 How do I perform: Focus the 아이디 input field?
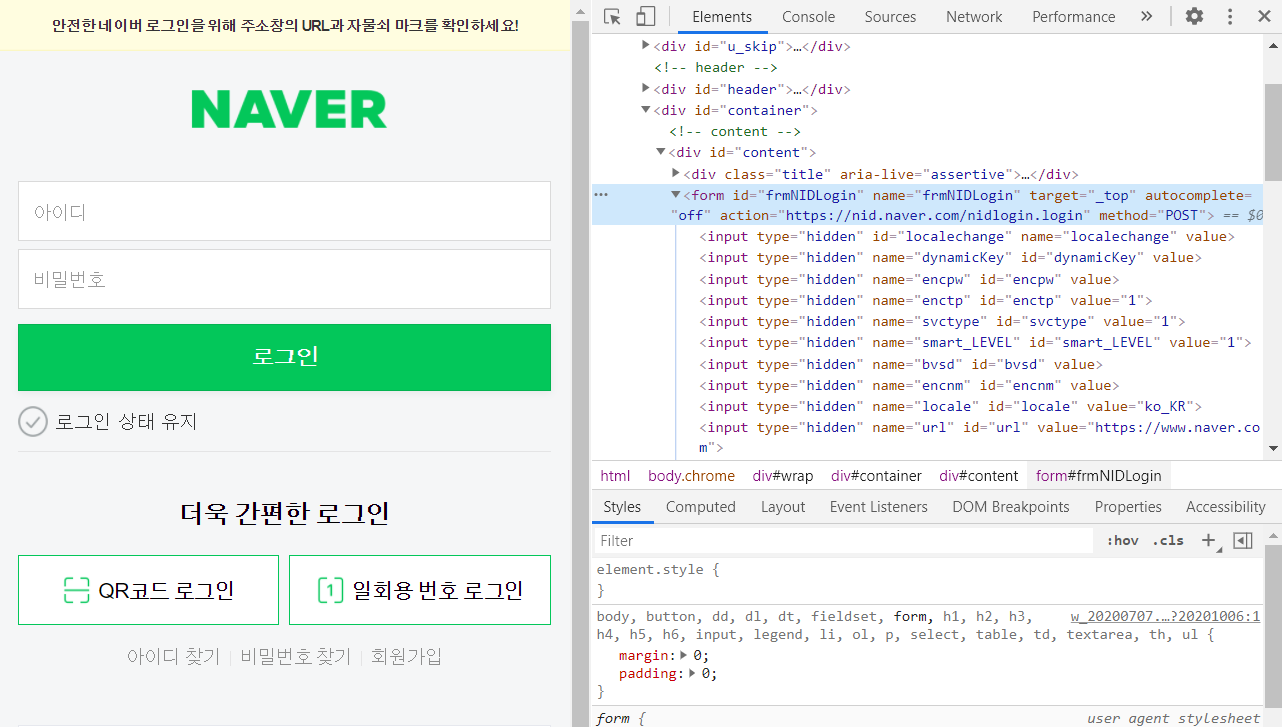click(284, 211)
